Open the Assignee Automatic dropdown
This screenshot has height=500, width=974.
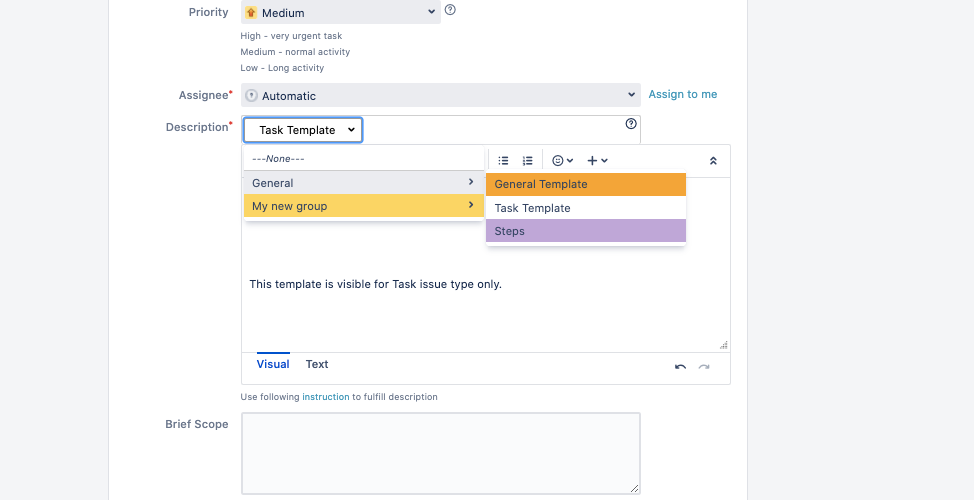440,95
